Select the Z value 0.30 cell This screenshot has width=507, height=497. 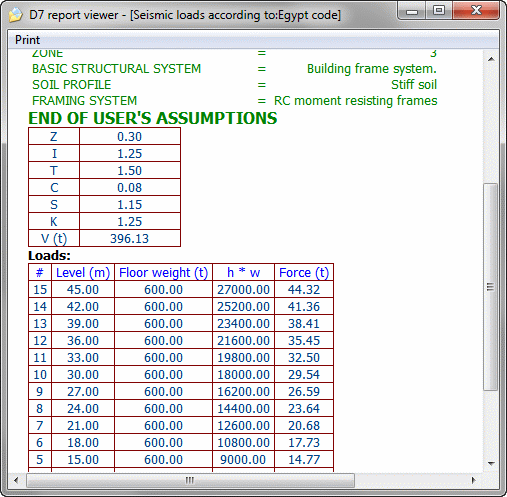[130, 136]
